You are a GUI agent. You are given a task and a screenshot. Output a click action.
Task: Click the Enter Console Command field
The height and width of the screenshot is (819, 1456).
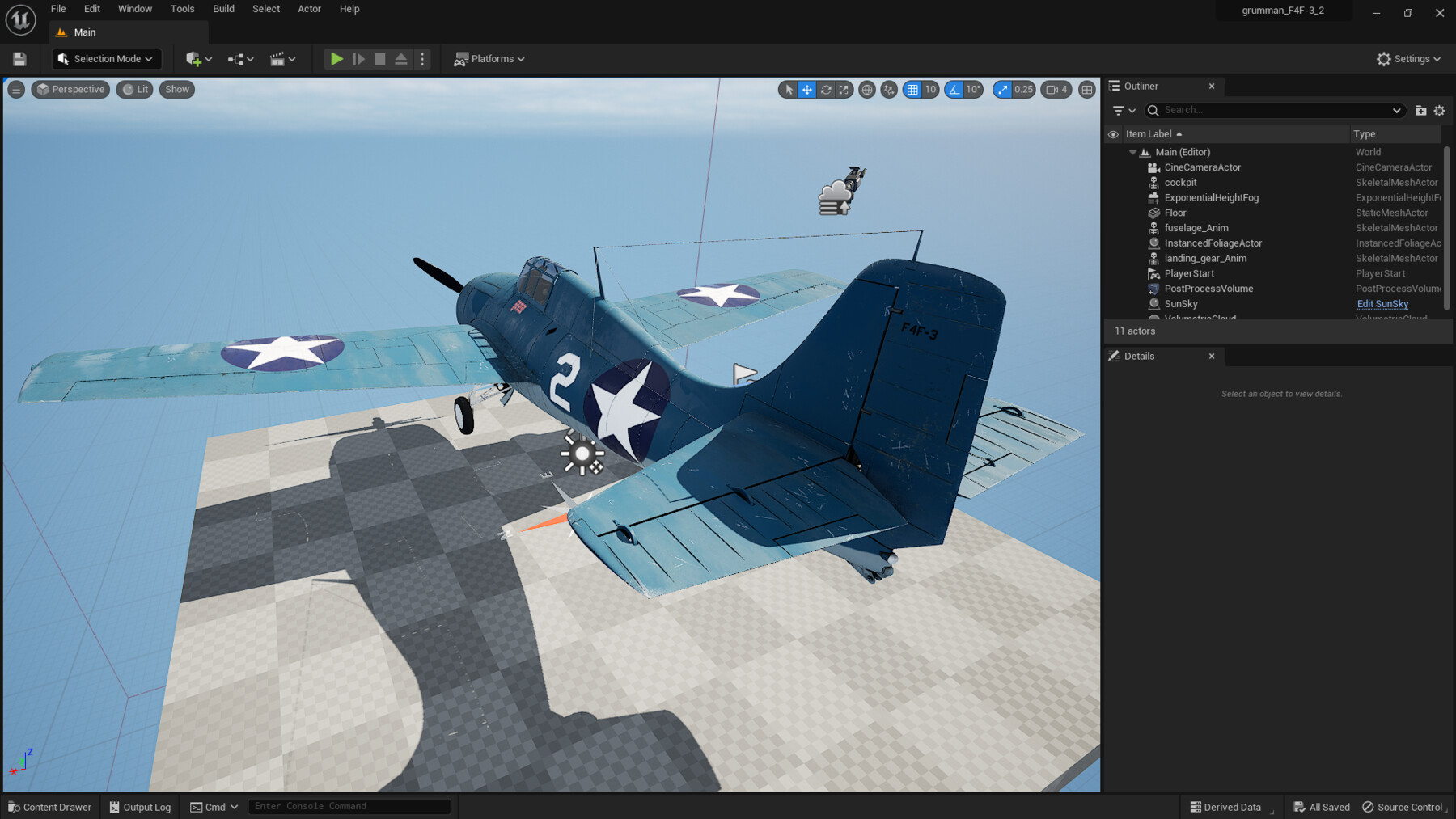(349, 806)
